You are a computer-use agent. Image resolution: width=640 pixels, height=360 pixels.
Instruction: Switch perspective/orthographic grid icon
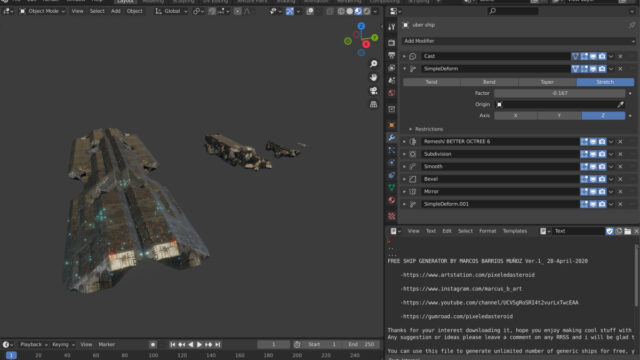373,104
